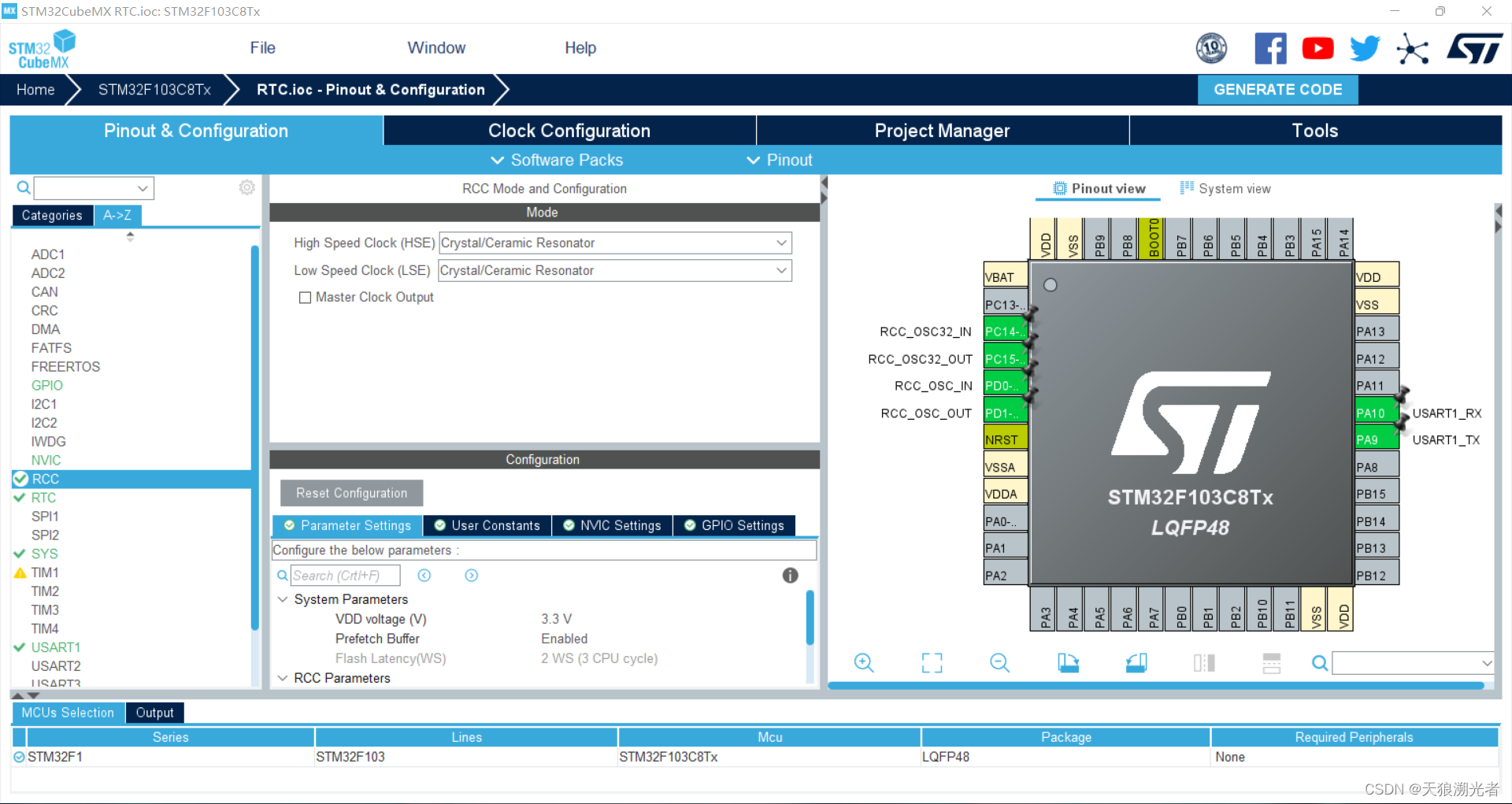Click the parameter list vertical scrollbar
1512x804 pixels.
(810, 618)
